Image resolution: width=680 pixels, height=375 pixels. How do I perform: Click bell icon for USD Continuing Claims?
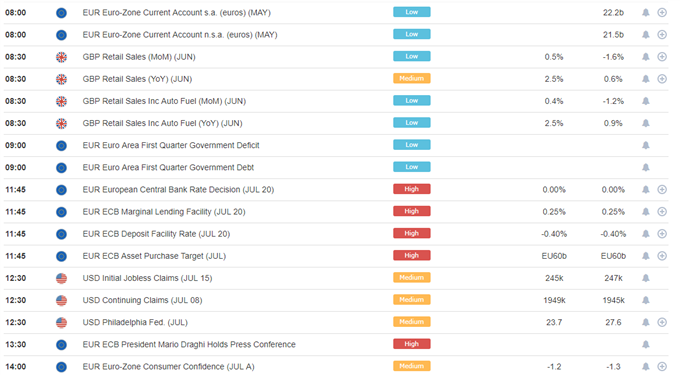[646, 300]
